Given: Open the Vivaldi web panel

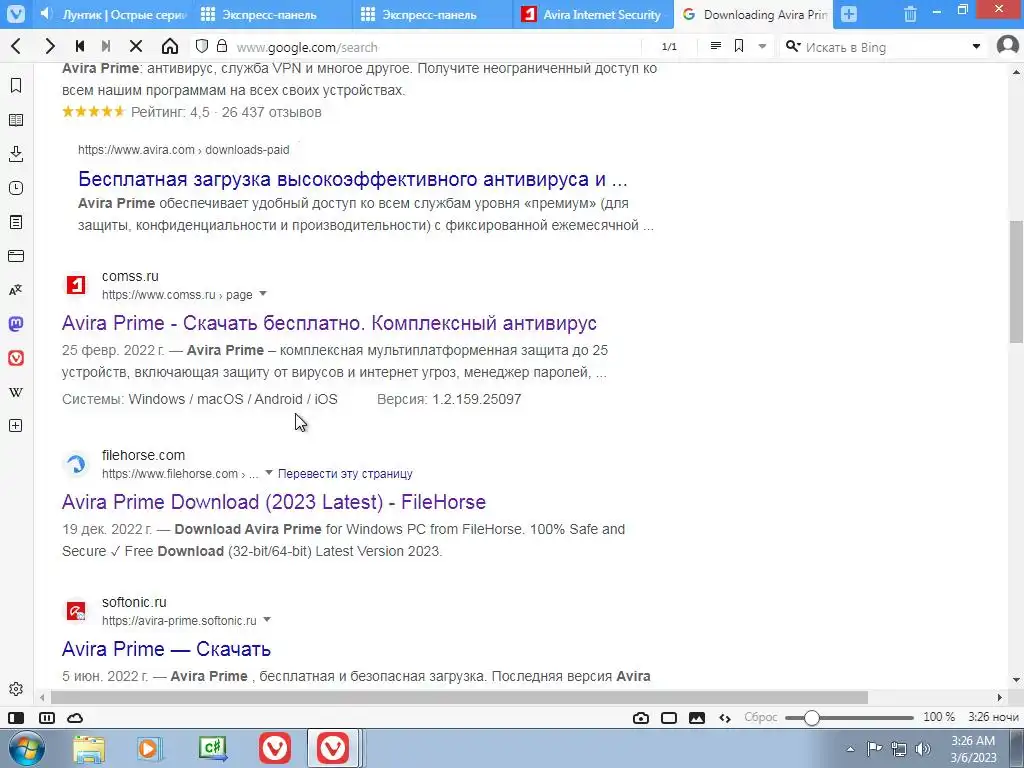Looking at the screenshot, I should click(16, 358).
